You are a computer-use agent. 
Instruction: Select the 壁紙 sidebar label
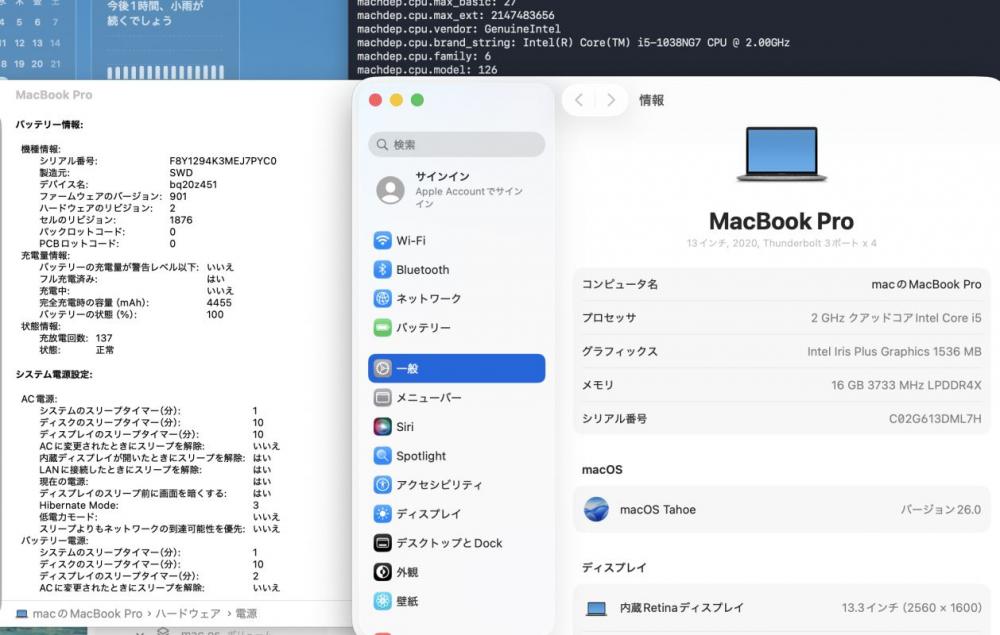407,601
